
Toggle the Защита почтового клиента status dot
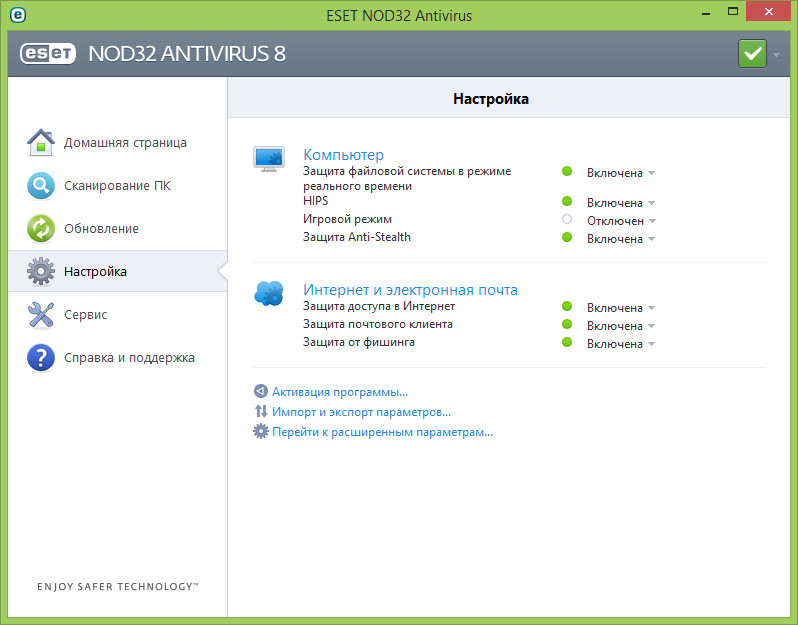click(567, 324)
